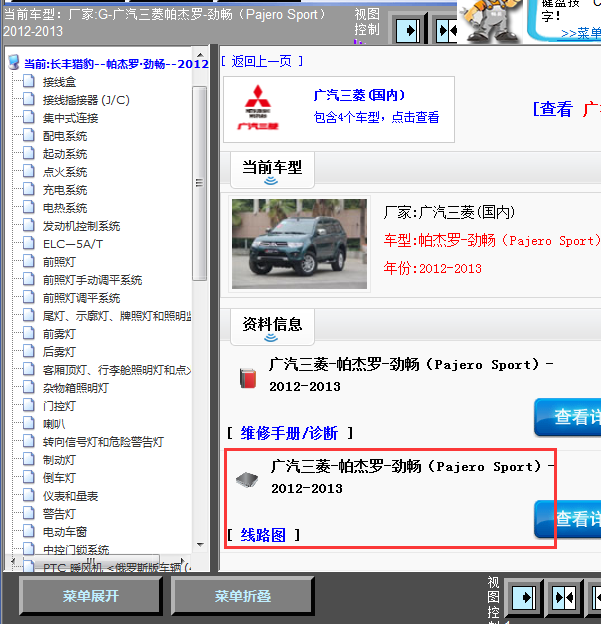Open 配电系统 wiring entry

(x=64, y=136)
